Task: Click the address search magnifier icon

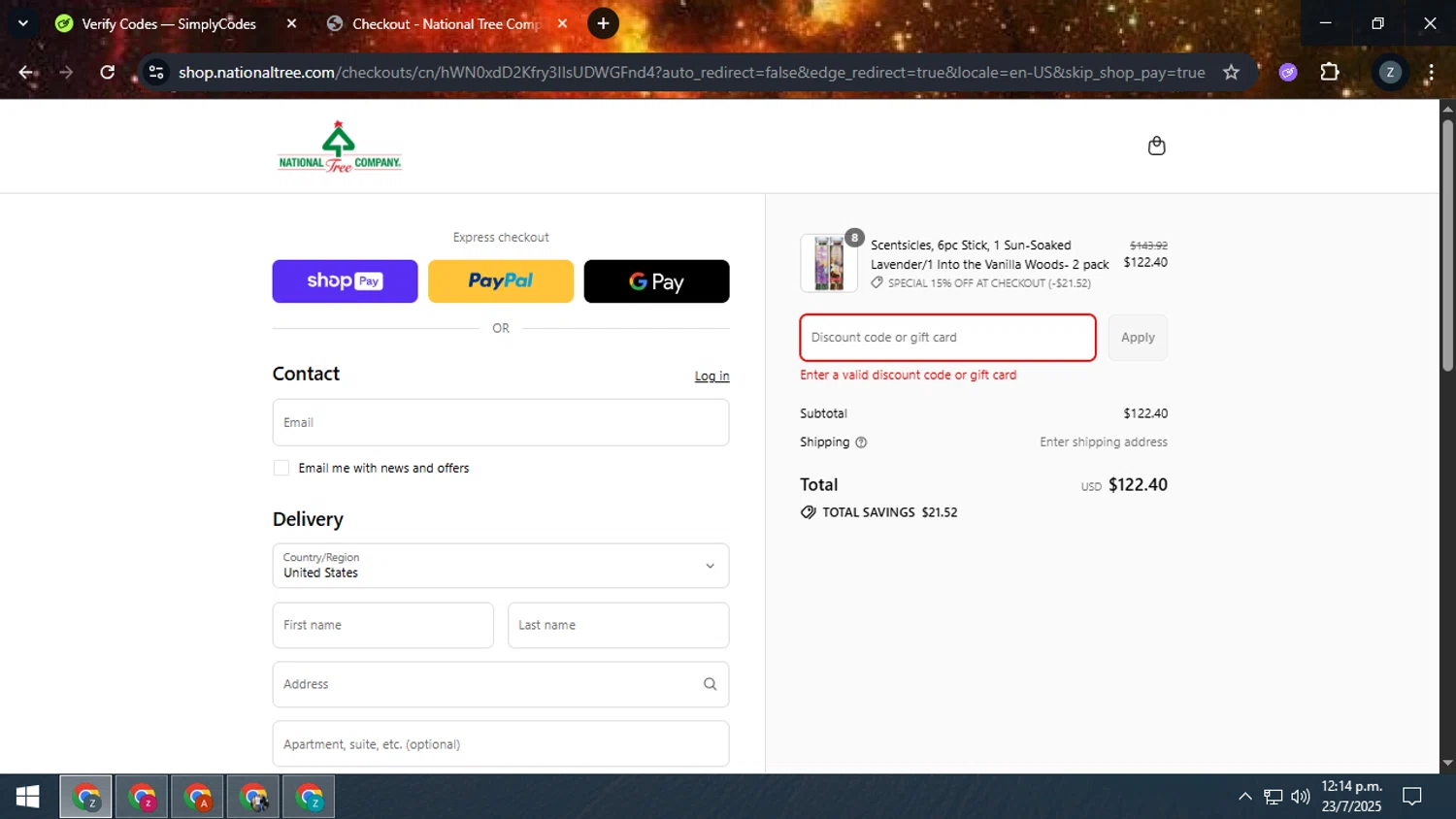Action: [710, 684]
